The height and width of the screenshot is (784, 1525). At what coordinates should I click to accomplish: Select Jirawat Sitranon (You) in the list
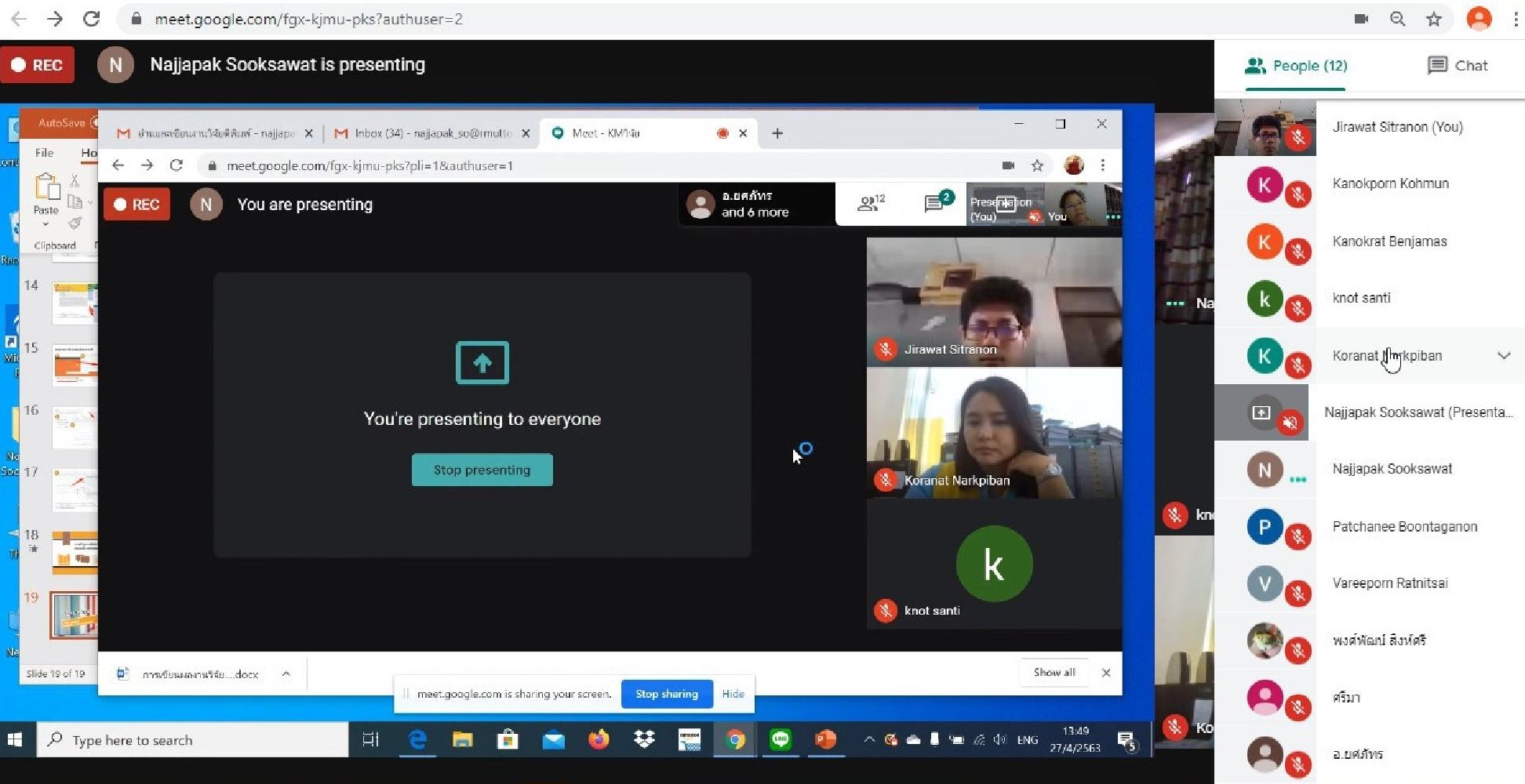tap(1370, 127)
